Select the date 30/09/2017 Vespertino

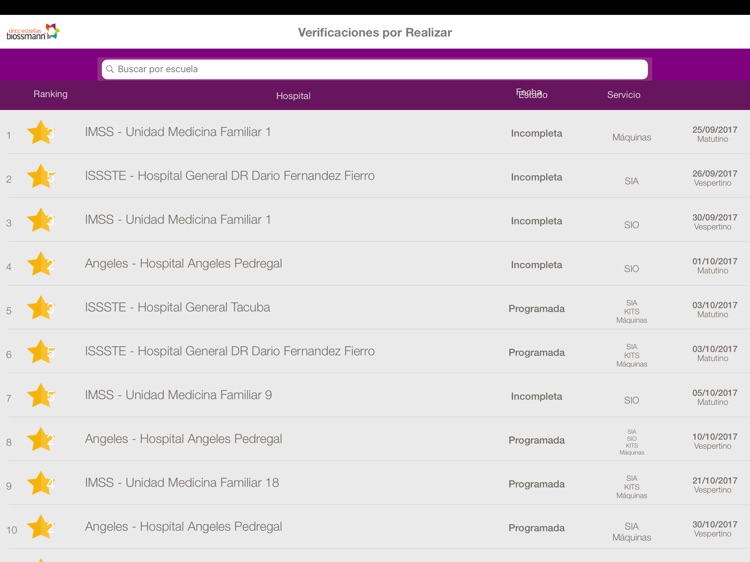715,222
